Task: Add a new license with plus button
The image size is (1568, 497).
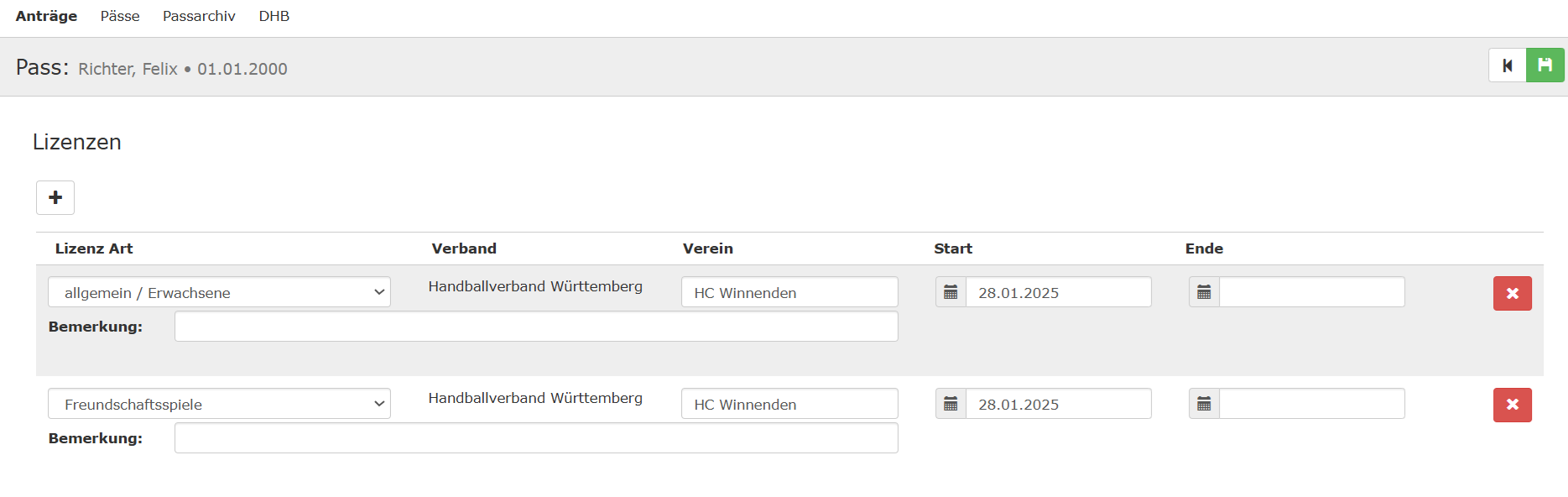Action: 55,197
